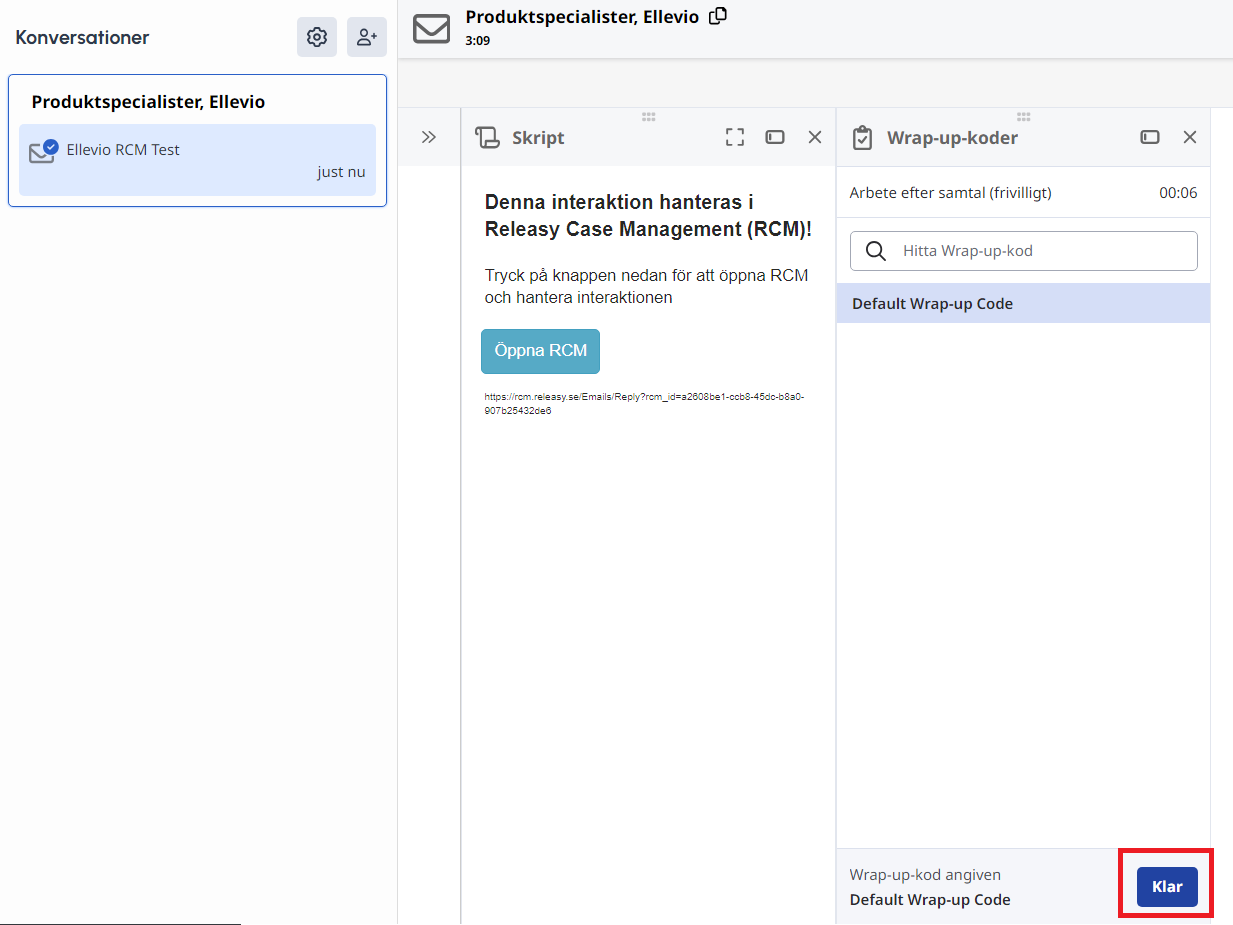Click the search magnifier icon

point(876,251)
